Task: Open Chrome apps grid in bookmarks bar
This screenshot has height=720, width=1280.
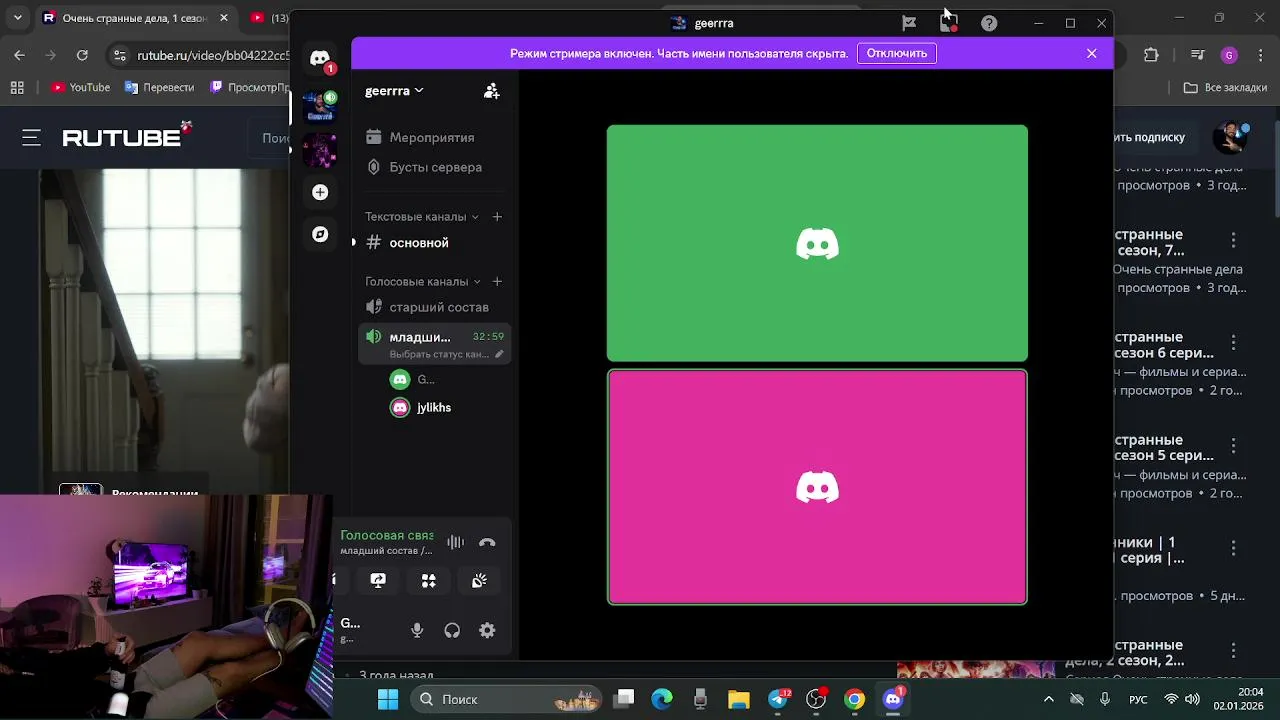Action: point(17,88)
